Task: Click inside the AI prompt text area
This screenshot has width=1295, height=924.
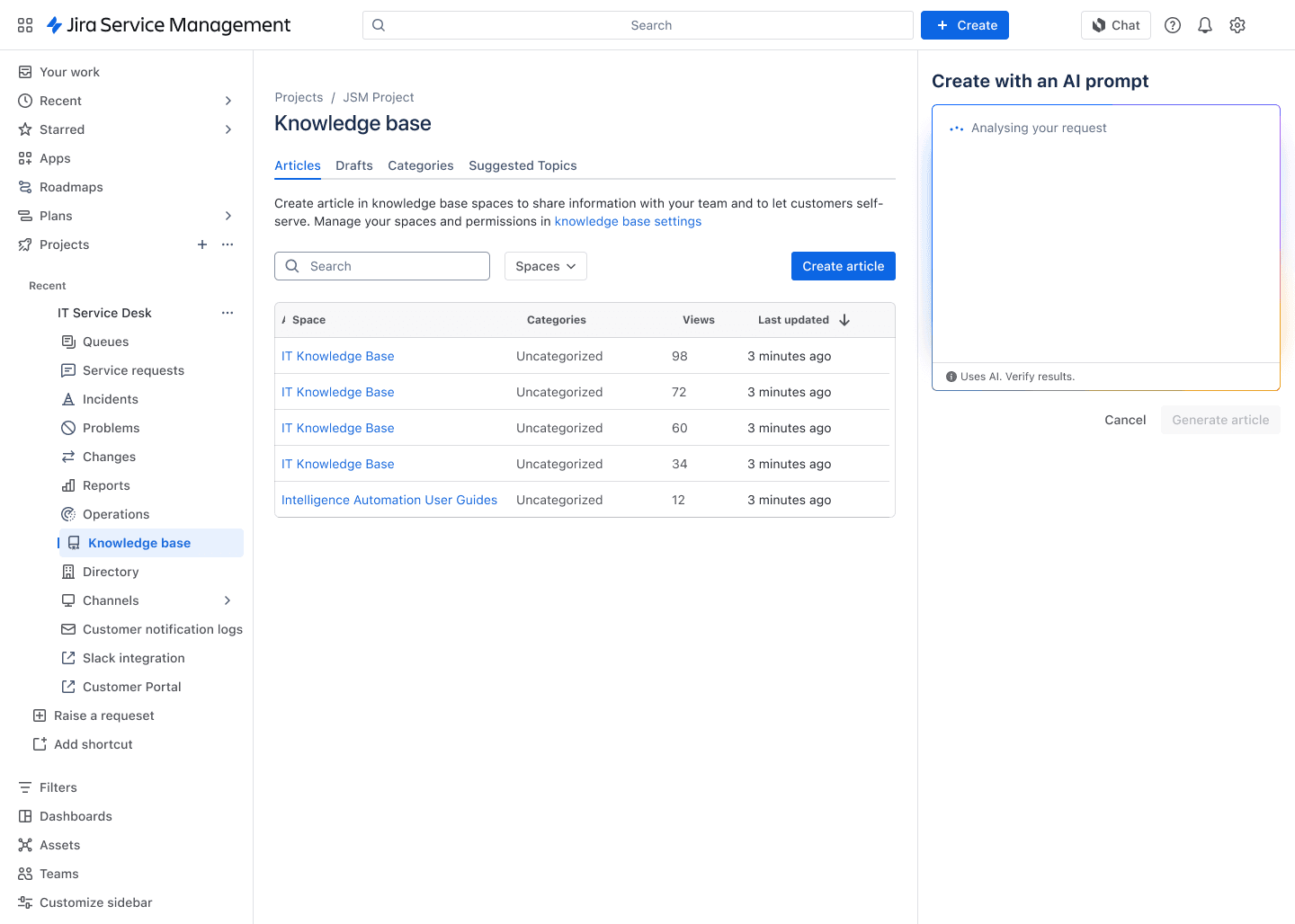Action: click(x=1106, y=234)
